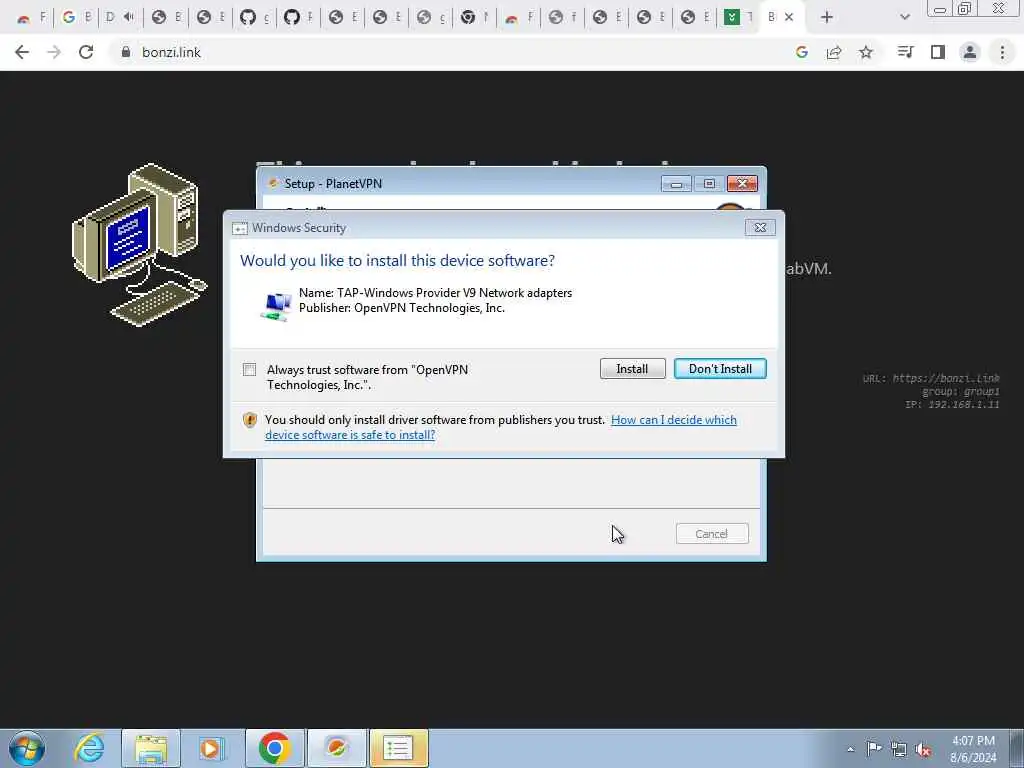This screenshot has width=1024, height=768.
Task: Choose Don't Install for the device software
Action: tap(720, 369)
